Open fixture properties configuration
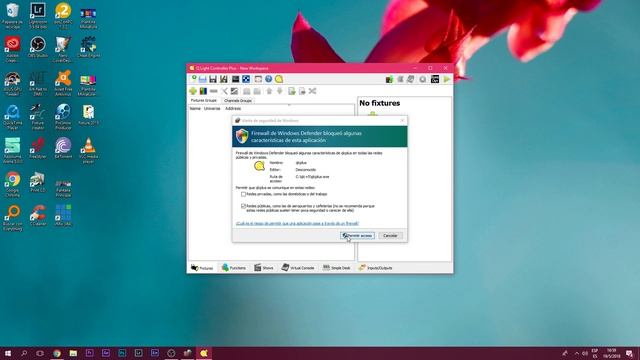Image resolution: width=640 pixels, height=360 pixels. 224,91
